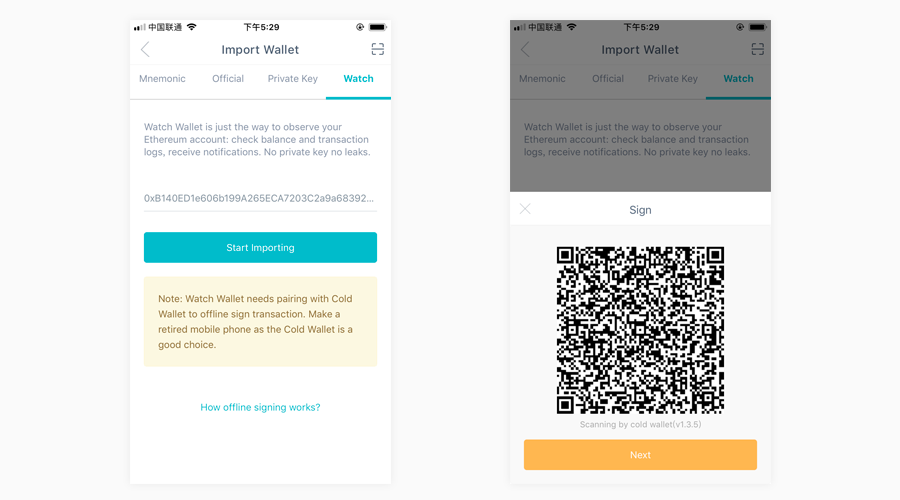Open 'How offline signing works?' link
Image resolution: width=900 pixels, height=500 pixels.
click(260, 407)
